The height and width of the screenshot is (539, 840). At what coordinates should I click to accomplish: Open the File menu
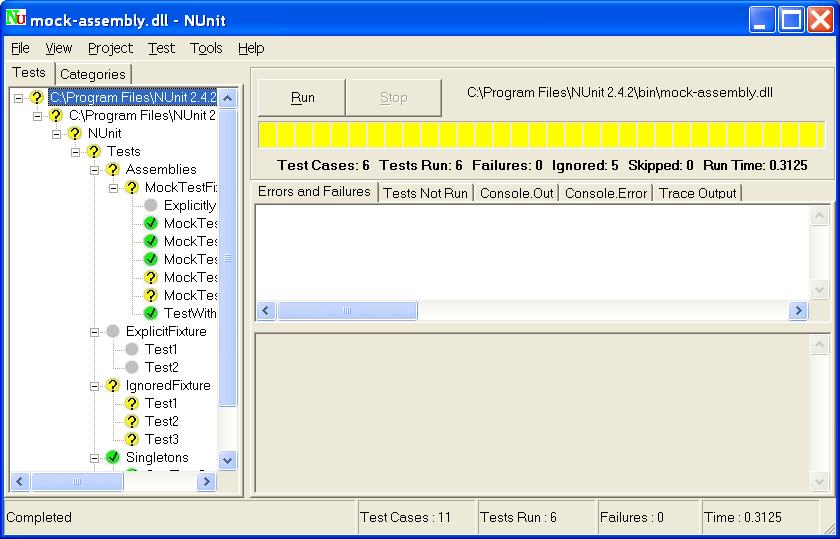[20, 48]
